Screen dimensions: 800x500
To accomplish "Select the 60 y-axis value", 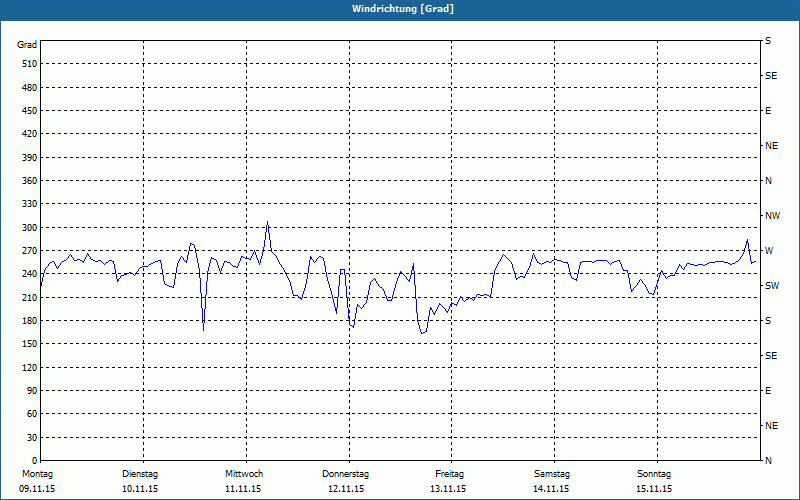I will (x=32, y=414).
